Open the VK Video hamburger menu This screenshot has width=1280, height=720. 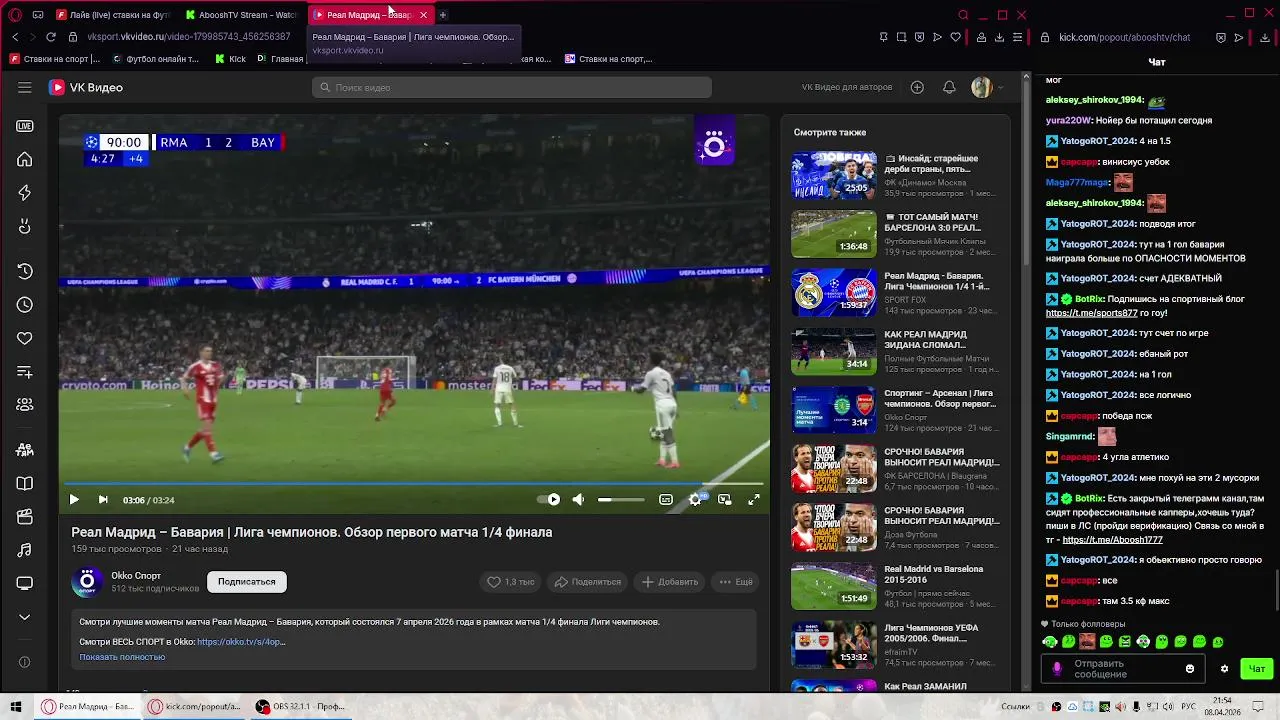pos(25,87)
